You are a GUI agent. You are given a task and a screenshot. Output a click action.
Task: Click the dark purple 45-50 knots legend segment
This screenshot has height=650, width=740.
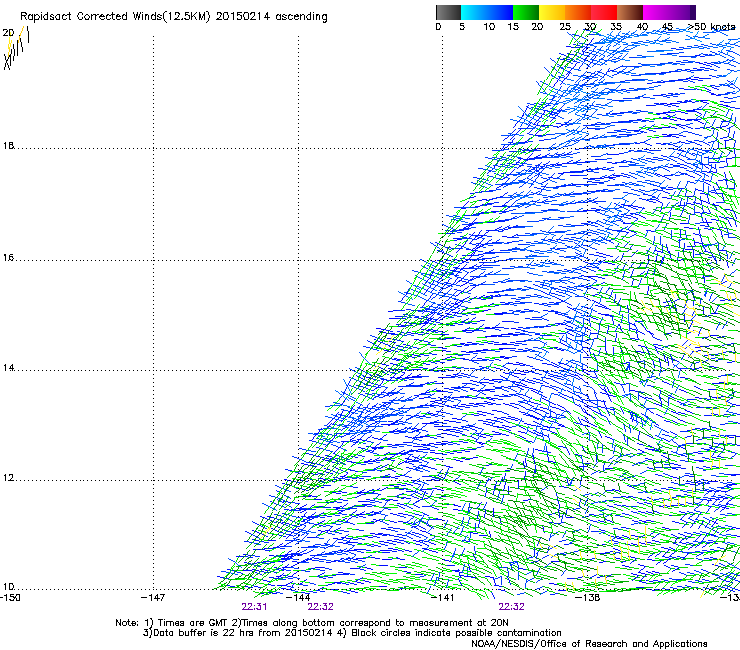tap(682, 12)
